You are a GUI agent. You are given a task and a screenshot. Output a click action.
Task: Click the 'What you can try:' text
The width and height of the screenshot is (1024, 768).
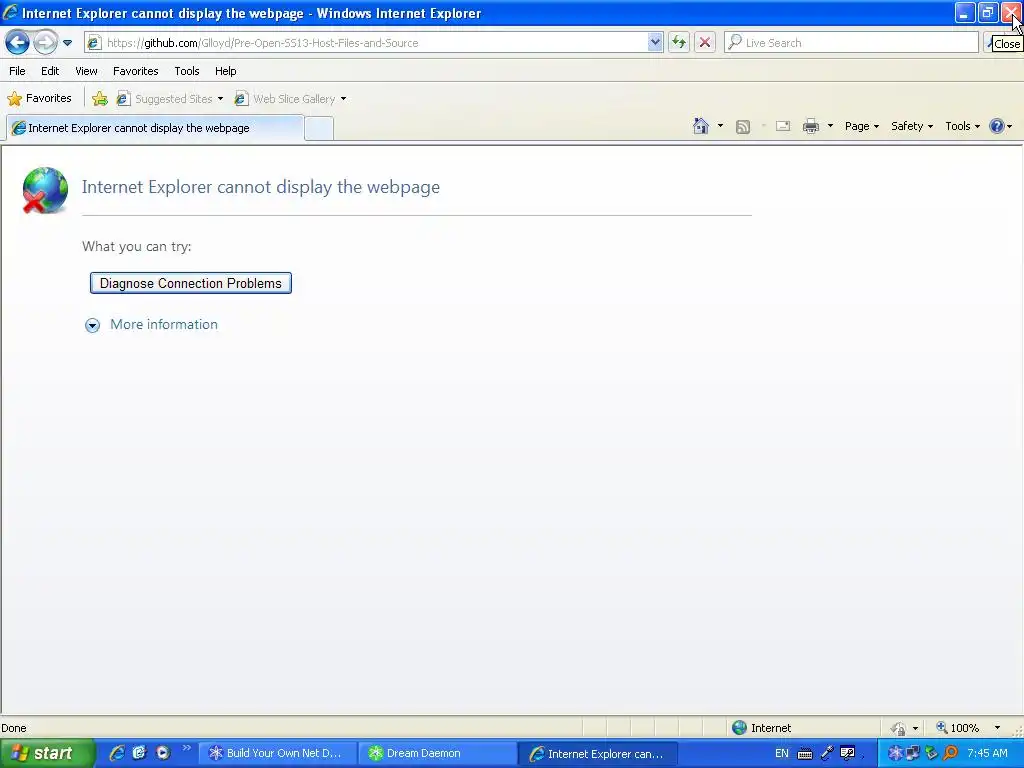tap(136, 246)
